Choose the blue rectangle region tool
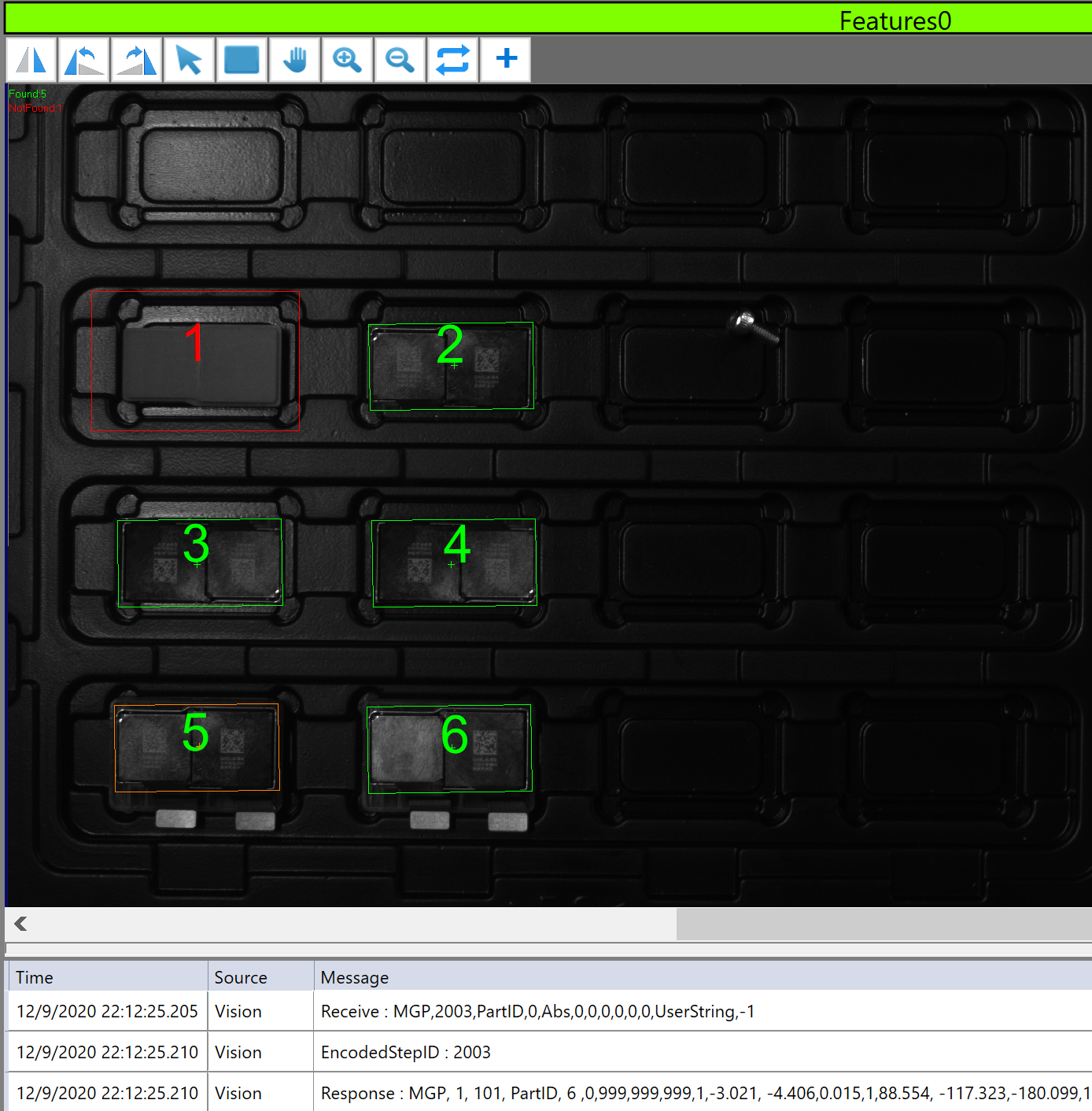This screenshot has height=1111, width=1092. click(x=242, y=60)
